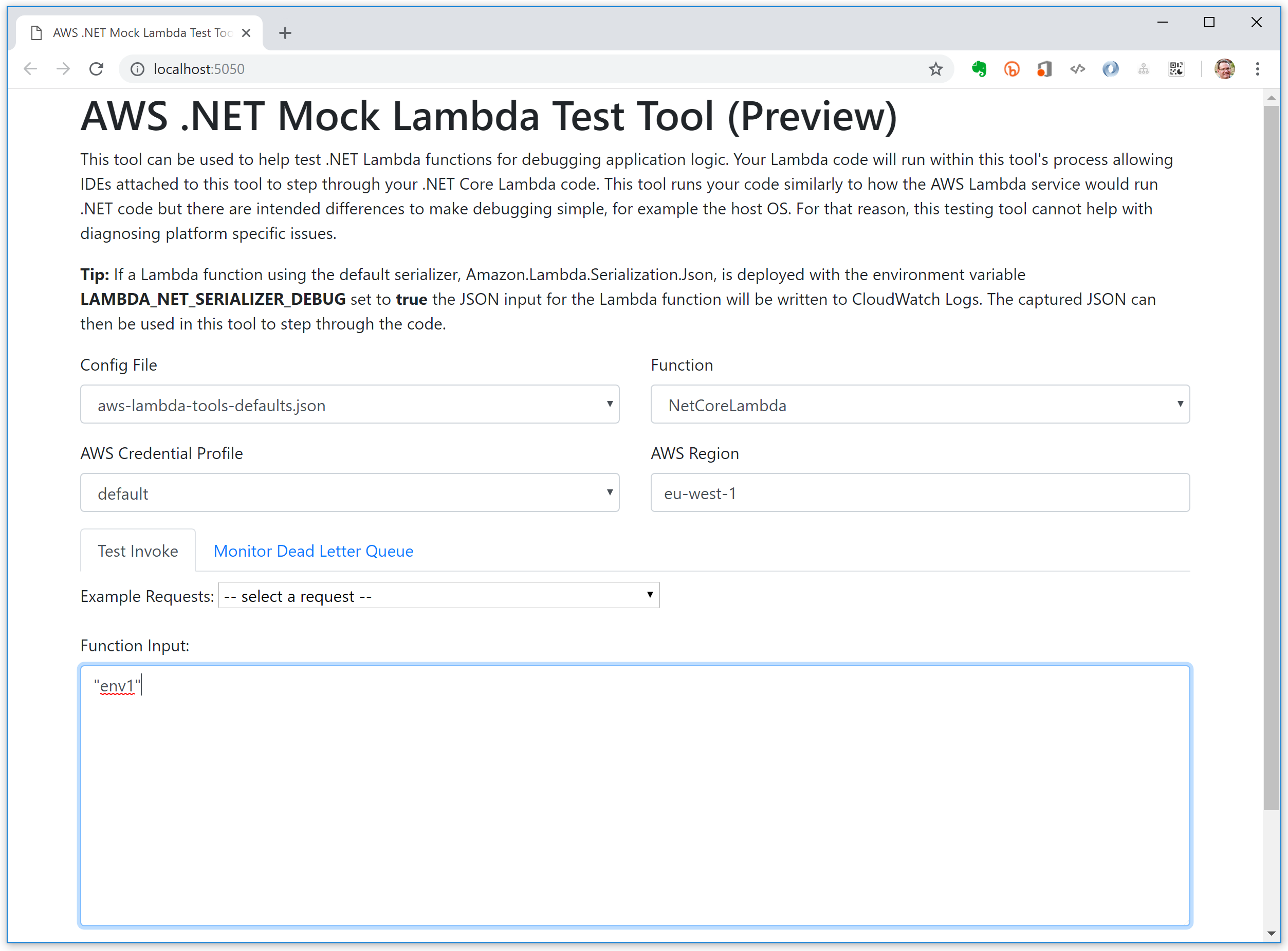
Task: Switch to the Monitor Dead Letter Queue tab
Action: pos(313,551)
